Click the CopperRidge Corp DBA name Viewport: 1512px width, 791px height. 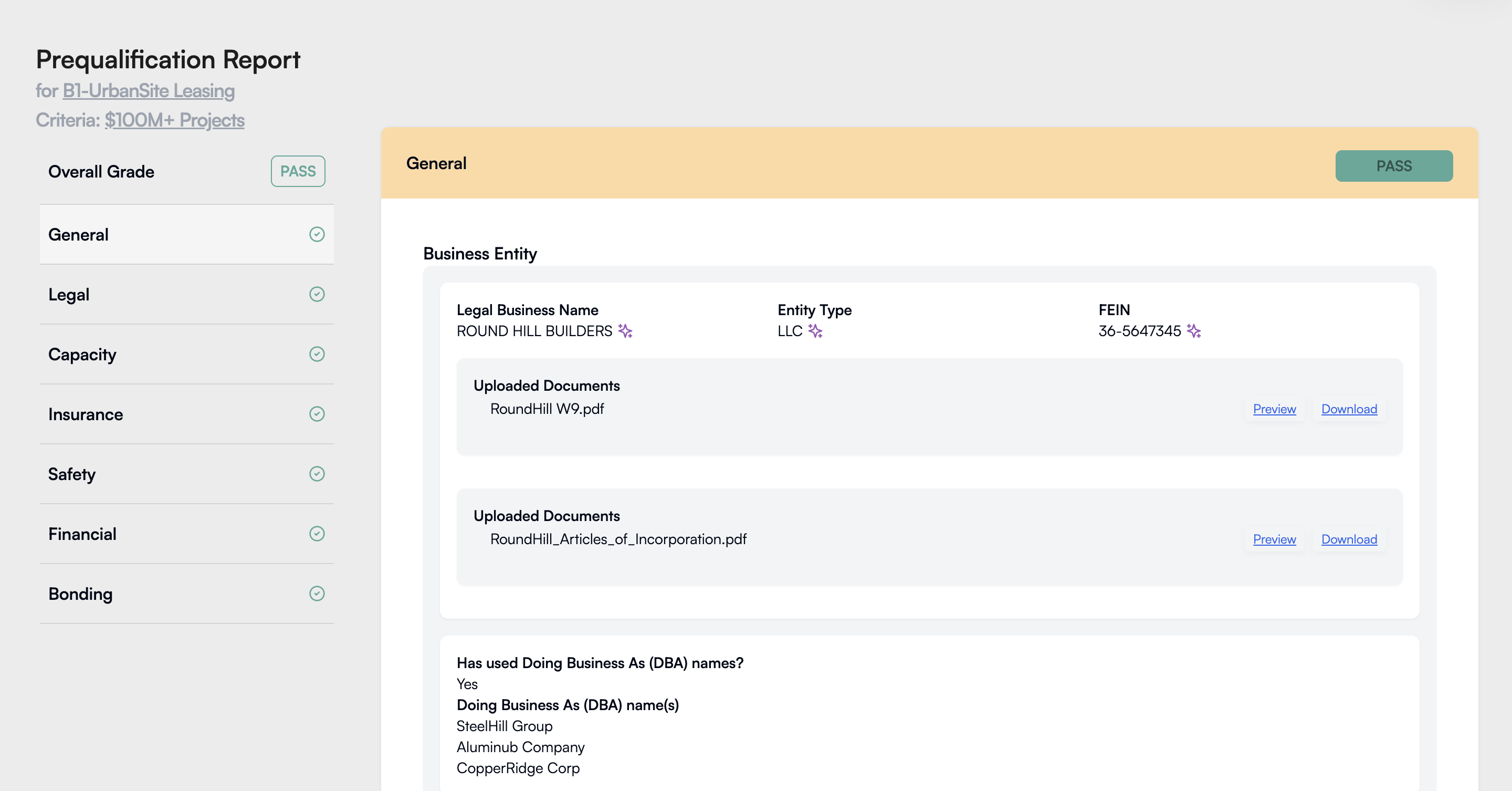pyautogui.click(x=518, y=768)
